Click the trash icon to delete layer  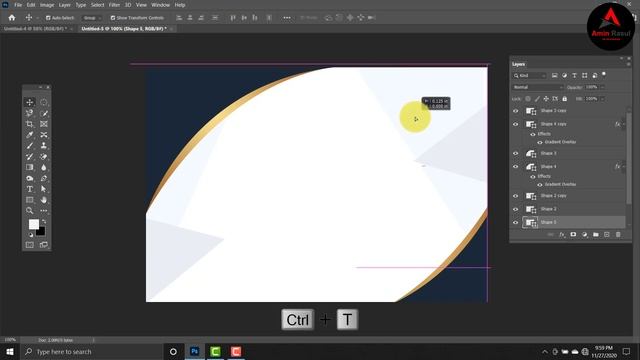[x=618, y=235]
